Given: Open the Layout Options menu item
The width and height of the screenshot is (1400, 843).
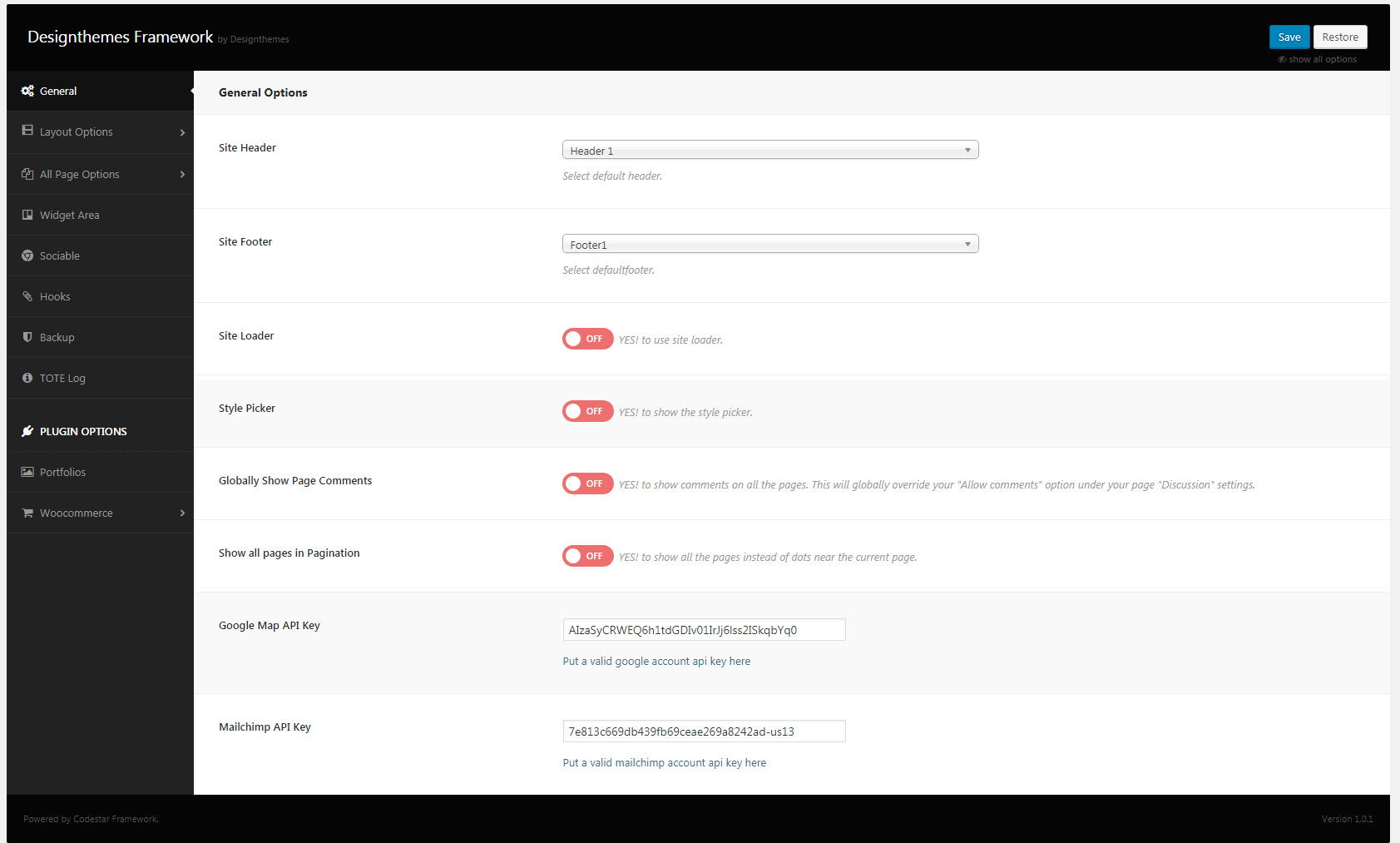Looking at the screenshot, I should (x=100, y=131).
